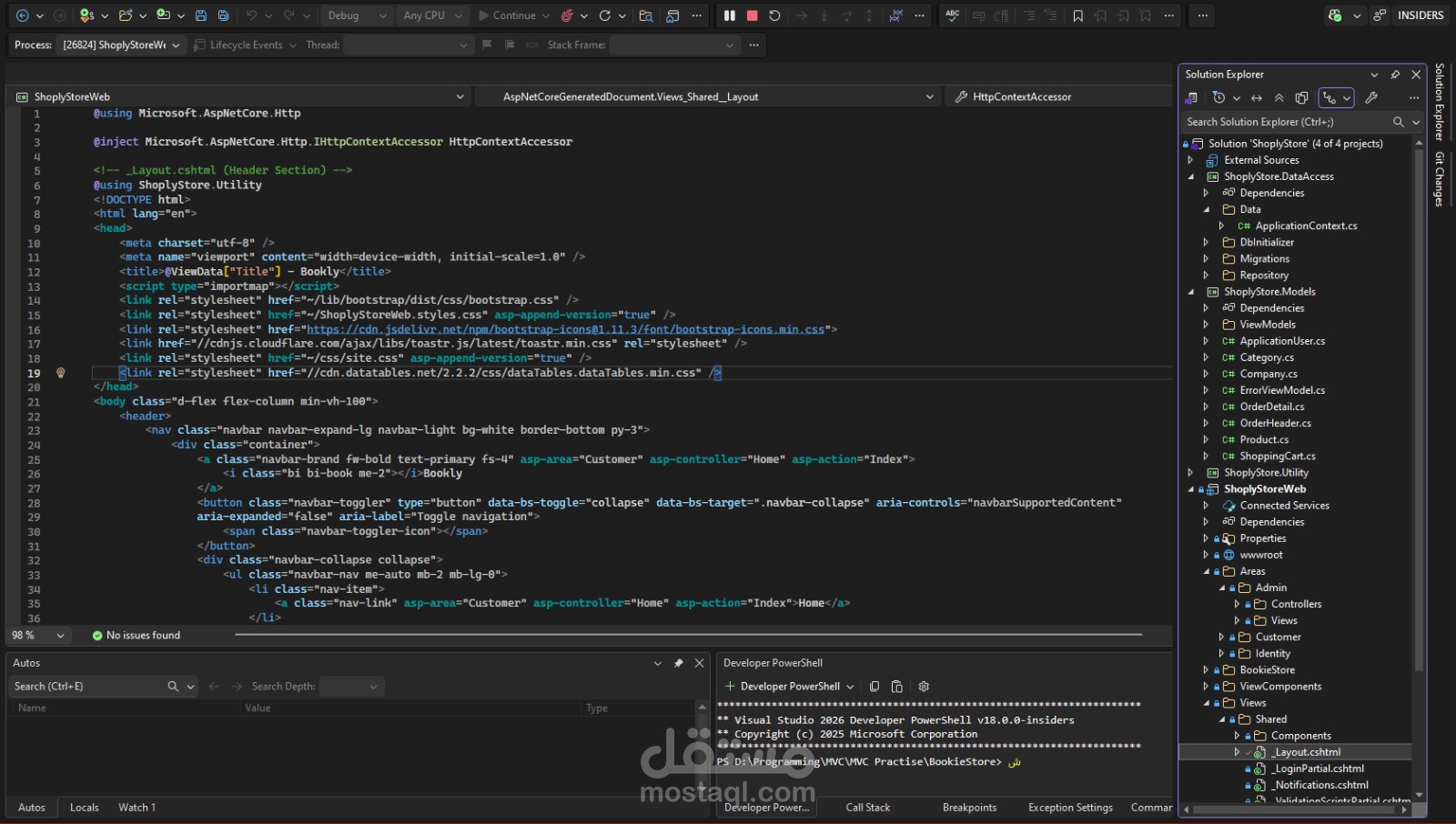Click the Solution Explorer vertical scrollbar
This screenshot has height=824, width=1456.
coord(1419,409)
